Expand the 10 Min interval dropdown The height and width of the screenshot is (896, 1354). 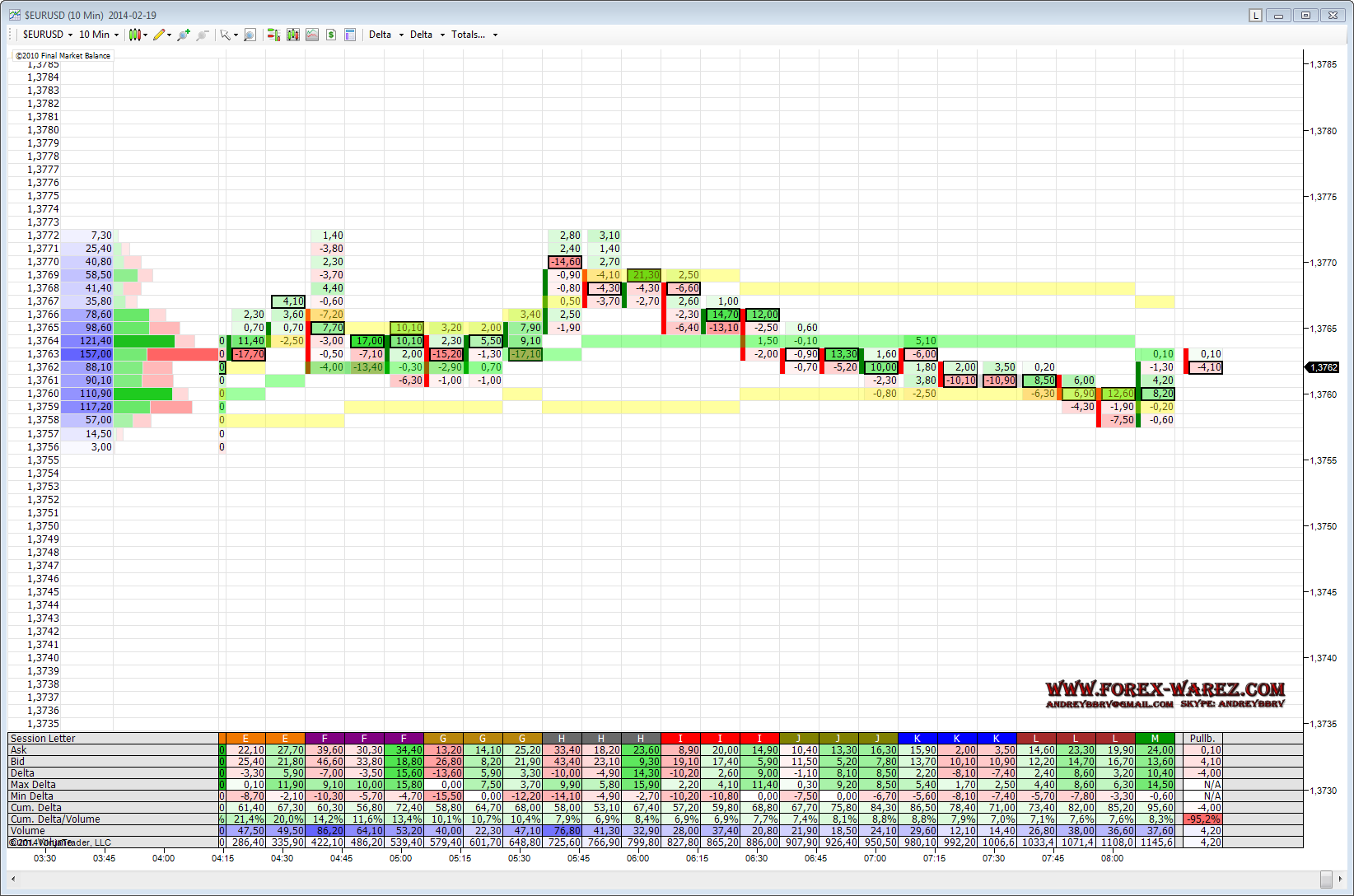pyautogui.click(x=99, y=35)
